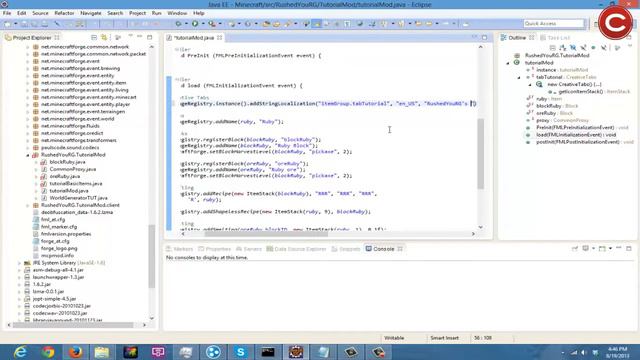Switch to the Outline tab
Viewport: 640px width, 360px height.
[x=516, y=38]
